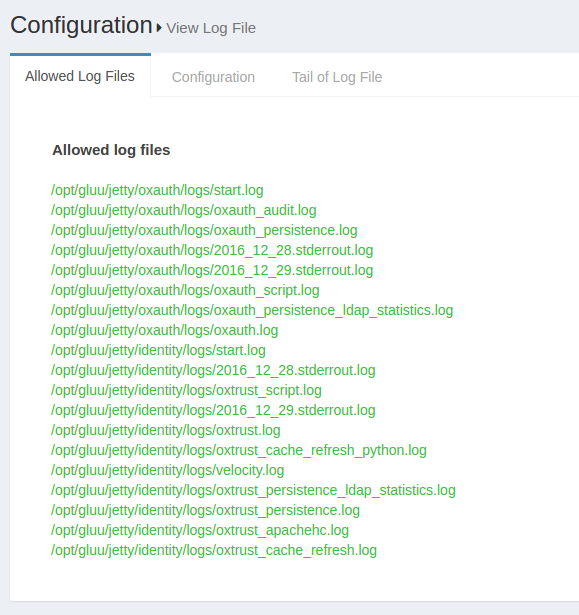Open the velocity.log file link
Image resolution: width=579 pixels, height=615 pixels.
[x=168, y=470]
